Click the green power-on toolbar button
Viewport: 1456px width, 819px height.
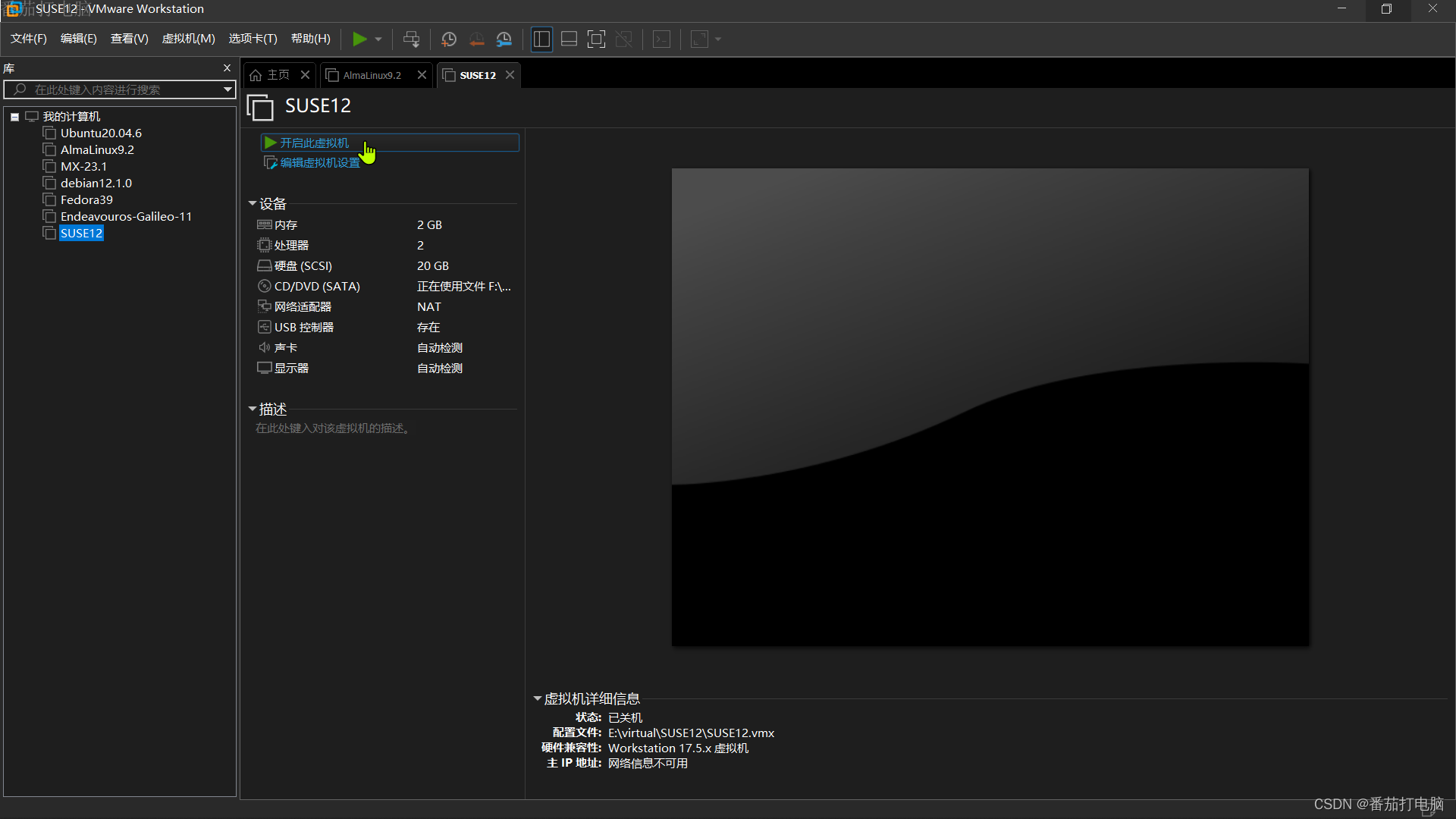click(359, 39)
